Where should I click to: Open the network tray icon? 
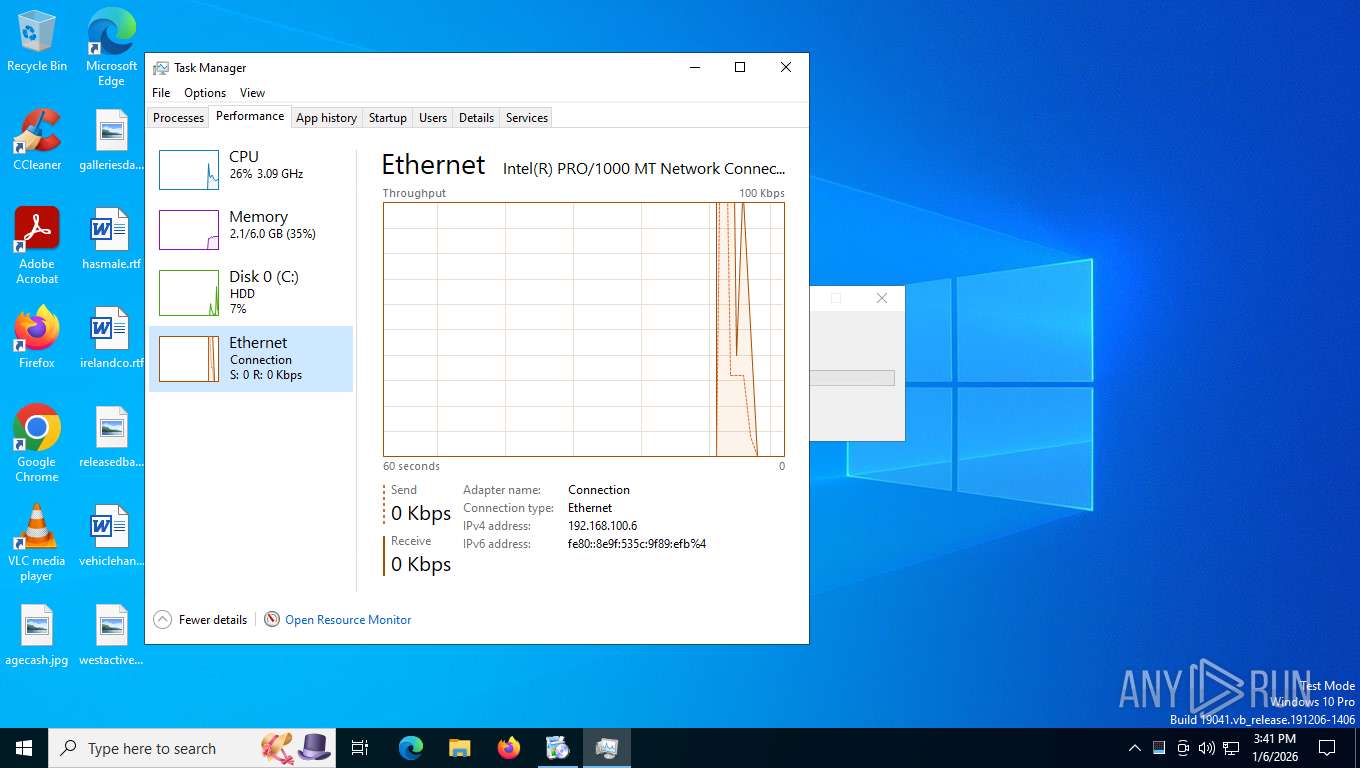[1231, 748]
